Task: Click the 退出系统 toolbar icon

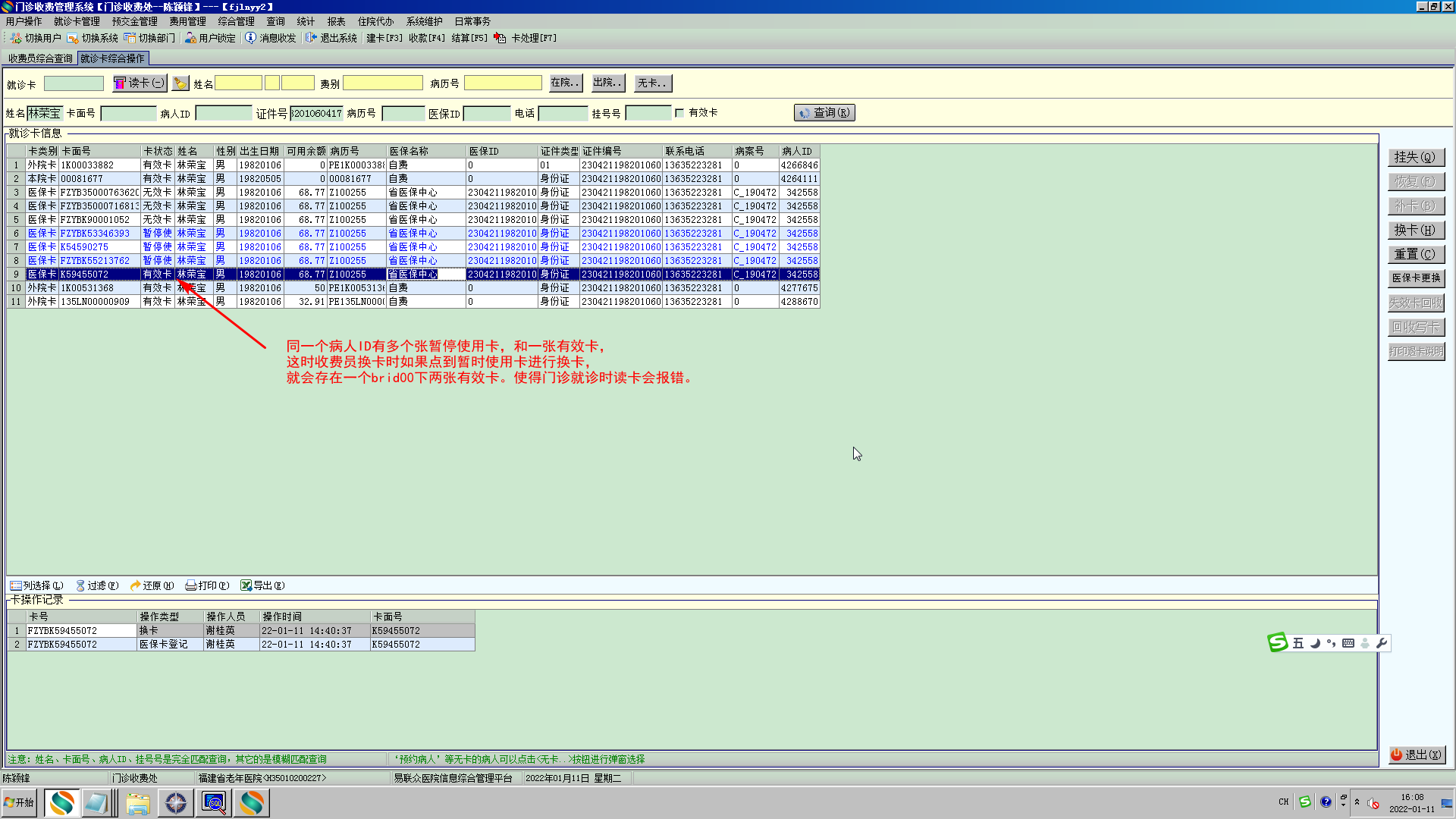Action: pyautogui.click(x=311, y=38)
